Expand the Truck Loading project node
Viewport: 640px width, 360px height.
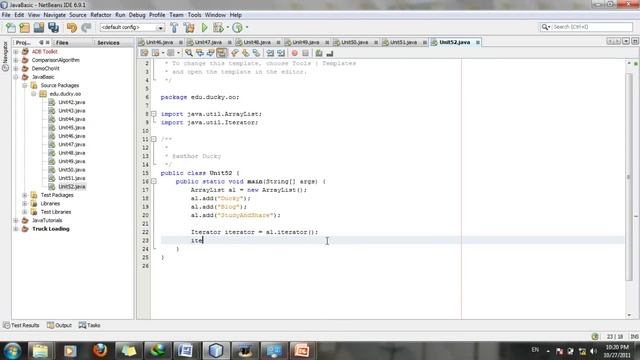tap(16, 229)
